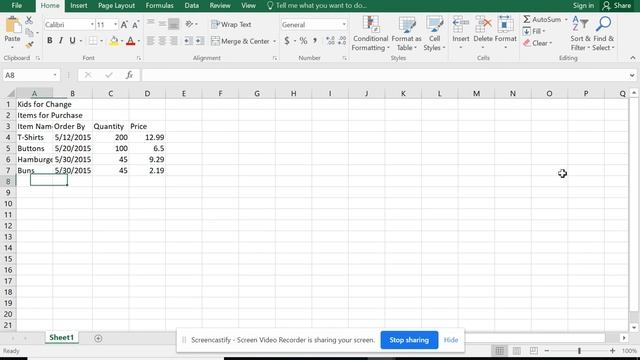Switch to Review tab
This screenshot has width=640, height=360.
point(220,5)
